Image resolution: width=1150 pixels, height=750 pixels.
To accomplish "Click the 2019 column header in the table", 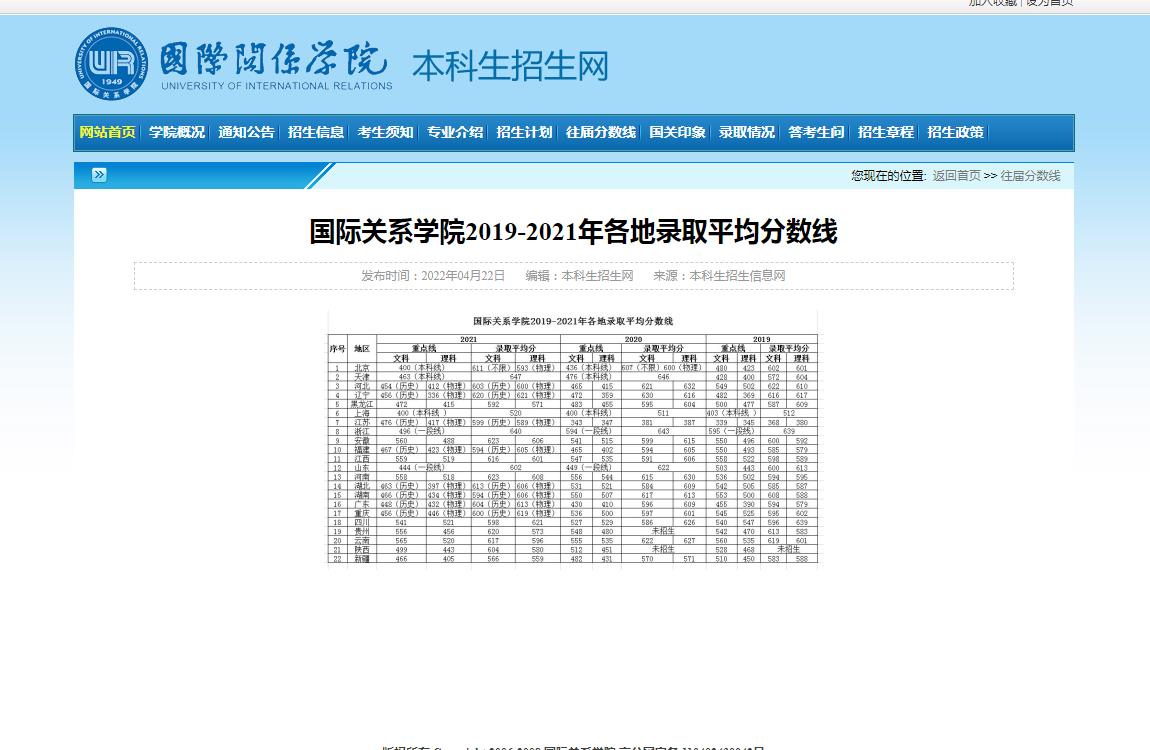I will 762,339.
